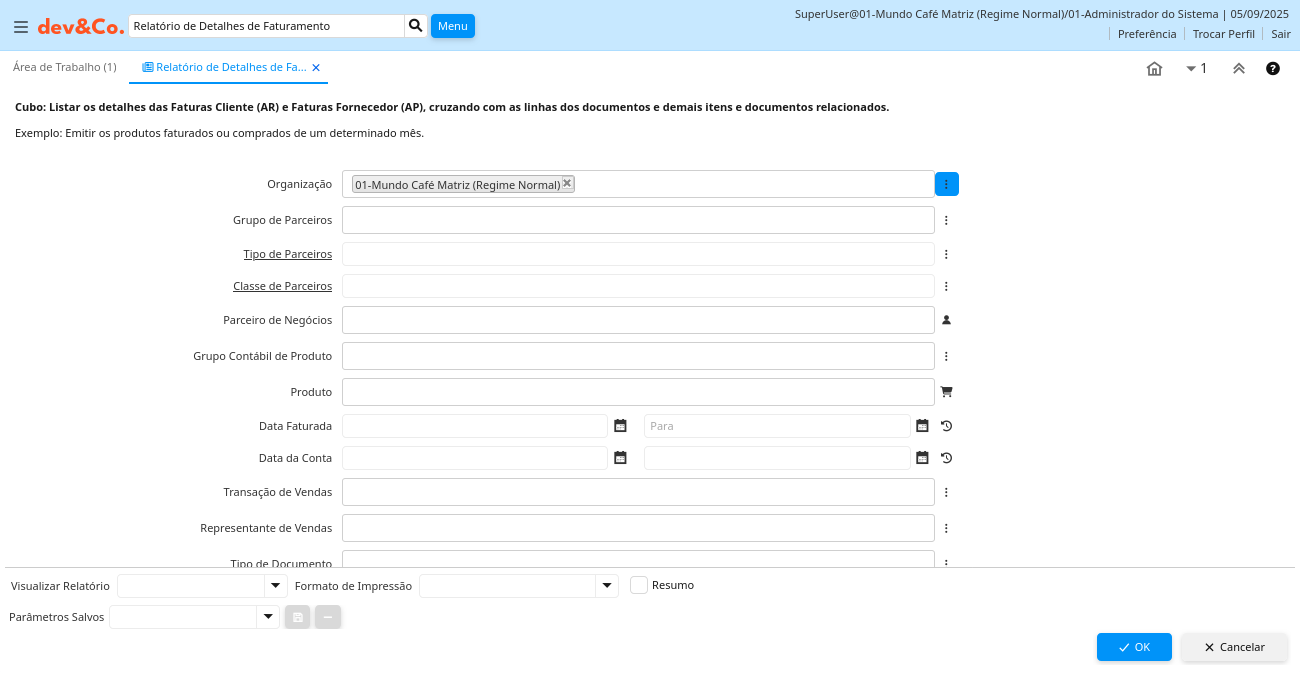Viewport: 1300px width, 674px height.
Task: Open Data Faturada start calendar picker
Action: (x=620, y=426)
